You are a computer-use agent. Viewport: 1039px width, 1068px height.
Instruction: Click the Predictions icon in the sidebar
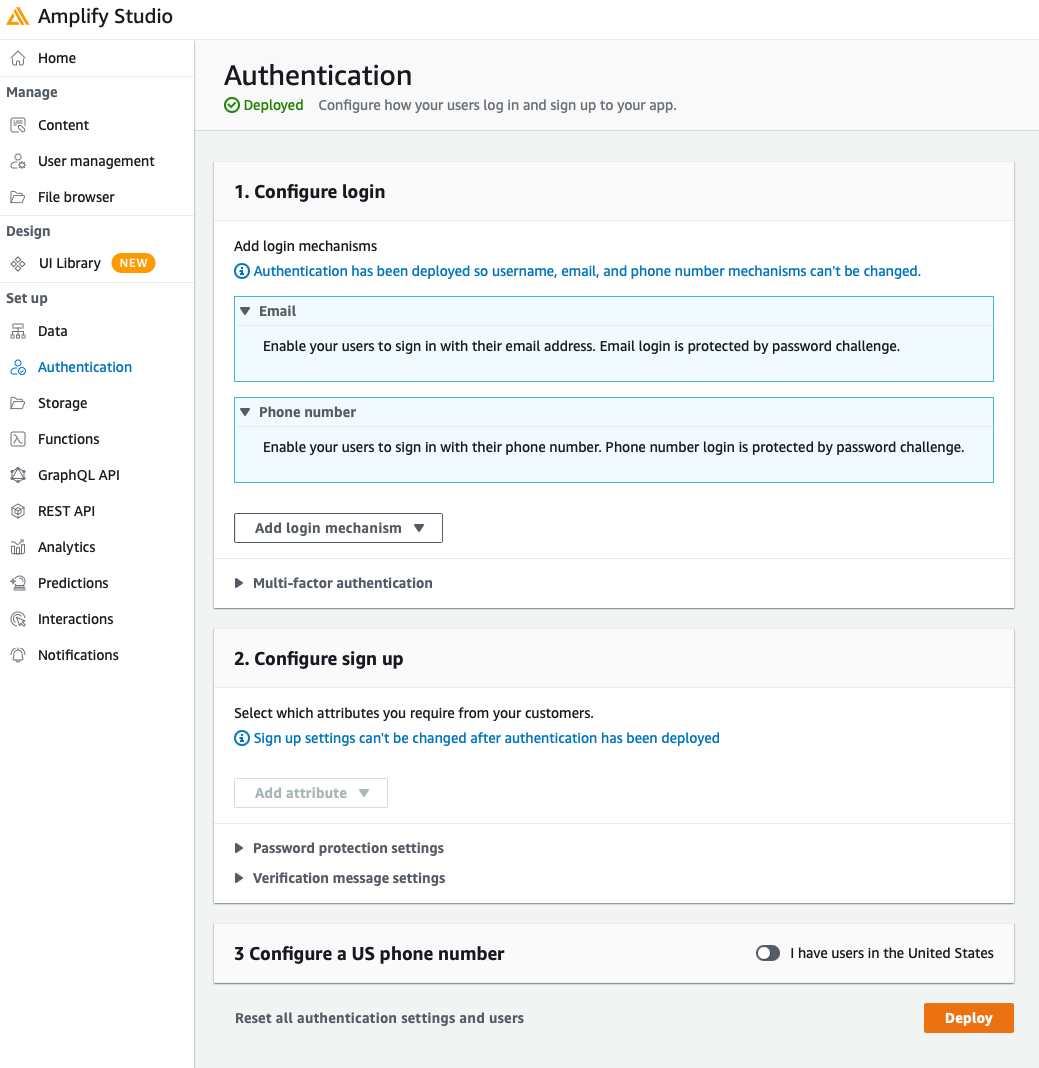pyautogui.click(x=18, y=583)
